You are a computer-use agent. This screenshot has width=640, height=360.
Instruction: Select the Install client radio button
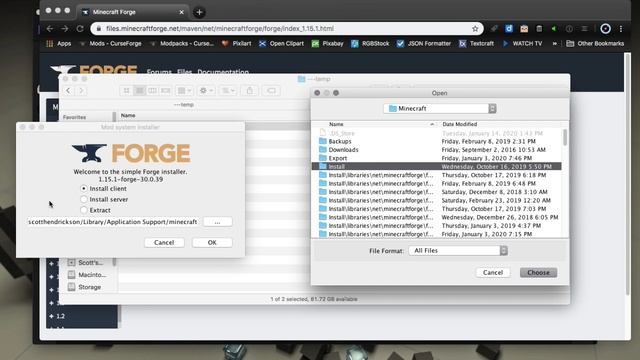(84, 189)
